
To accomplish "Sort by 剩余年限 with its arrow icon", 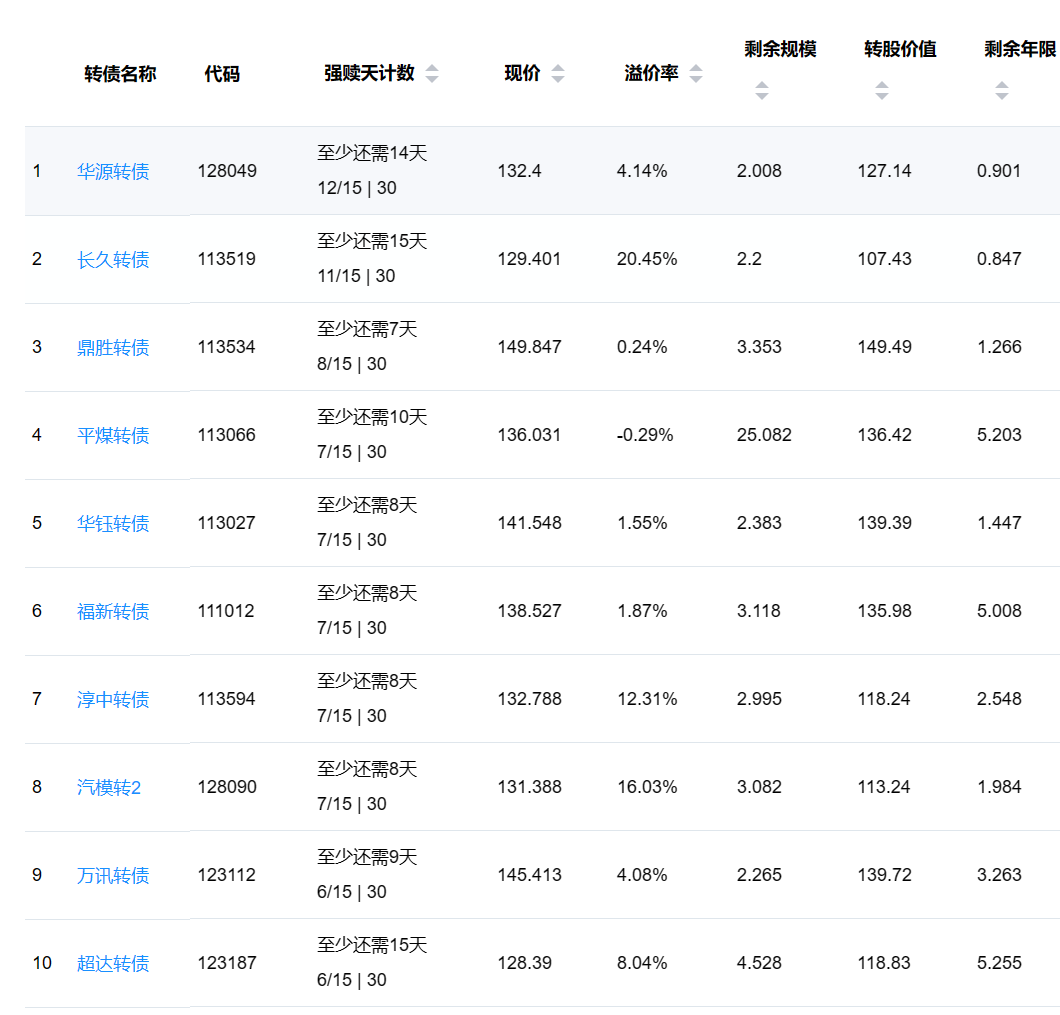I will pyautogui.click(x=1002, y=91).
